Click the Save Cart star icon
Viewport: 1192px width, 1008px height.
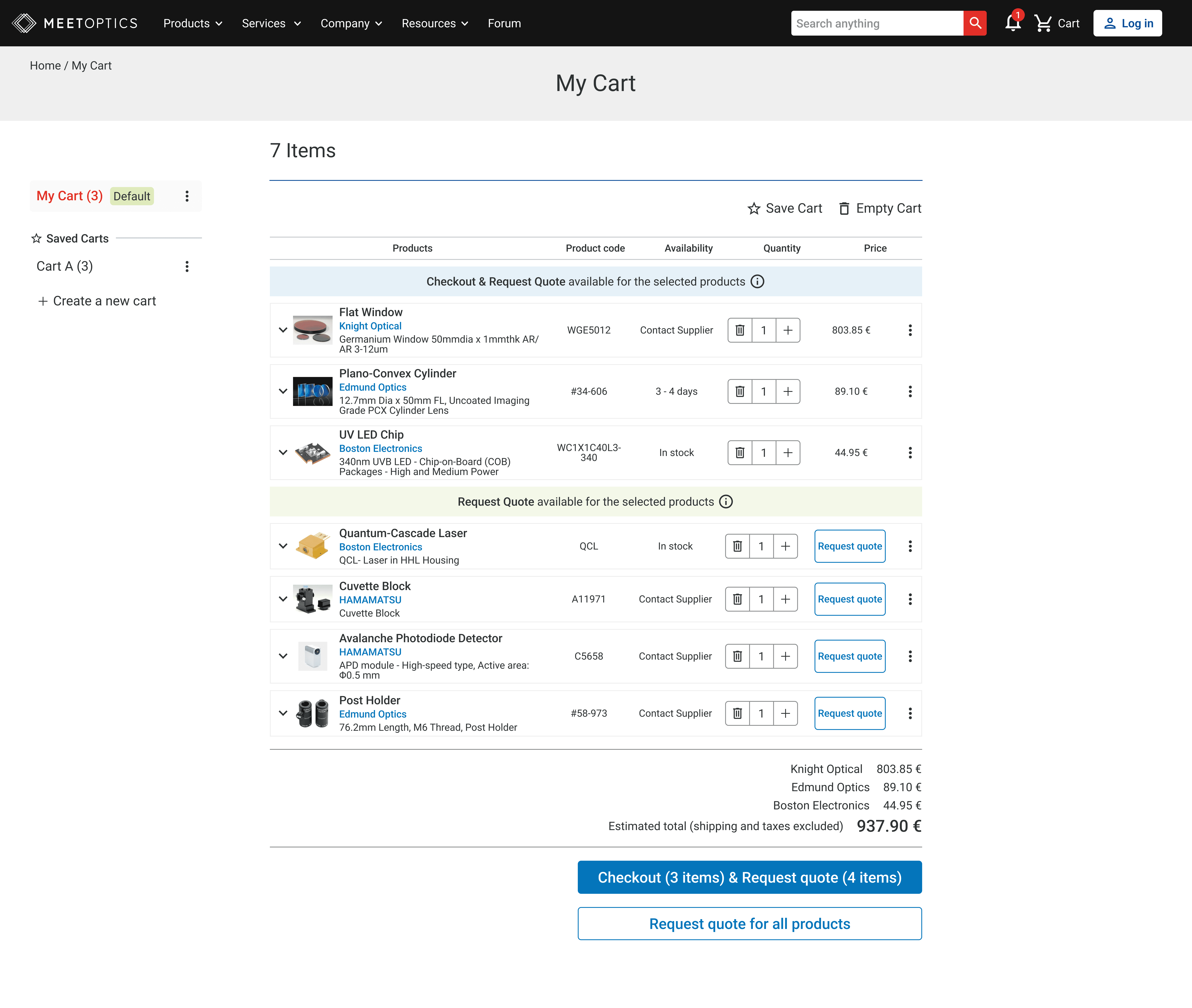click(754, 209)
